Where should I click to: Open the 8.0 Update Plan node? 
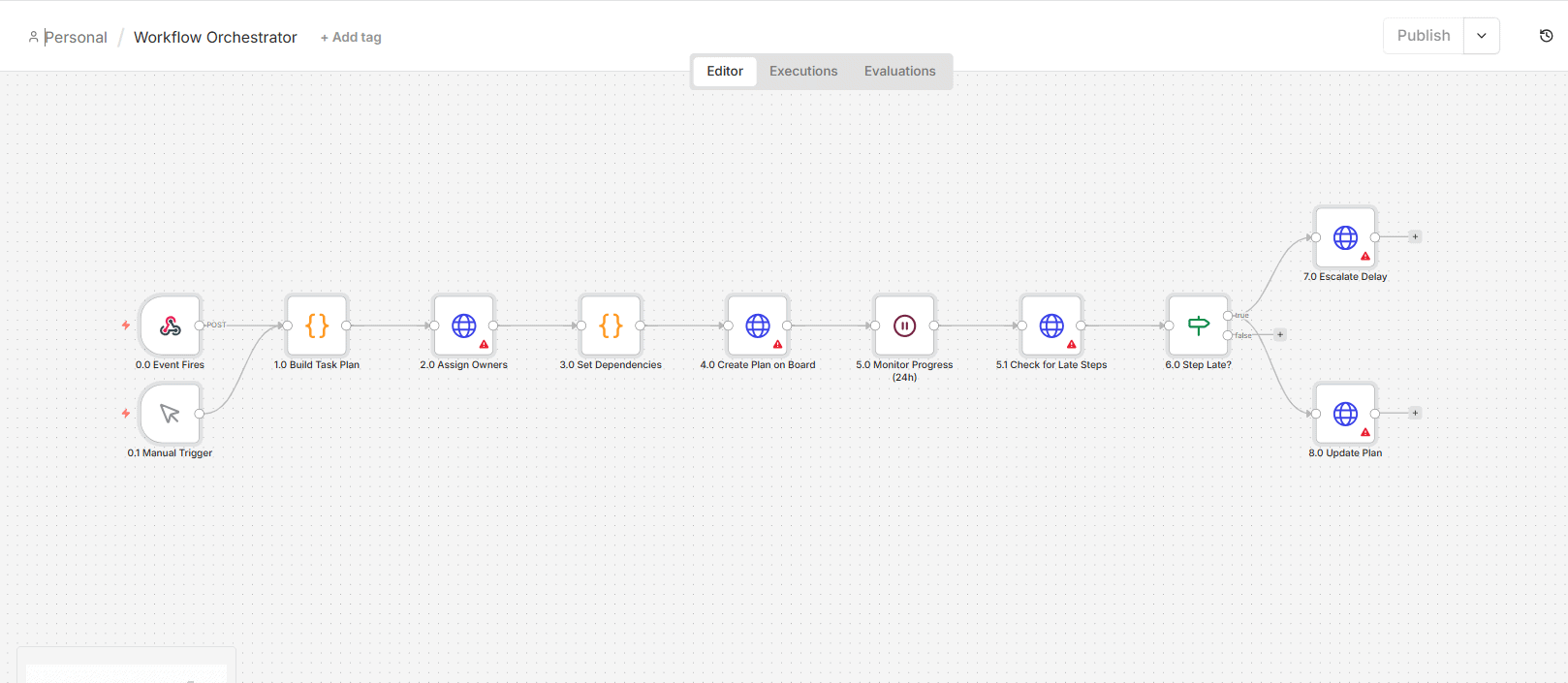(x=1345, y=414)
